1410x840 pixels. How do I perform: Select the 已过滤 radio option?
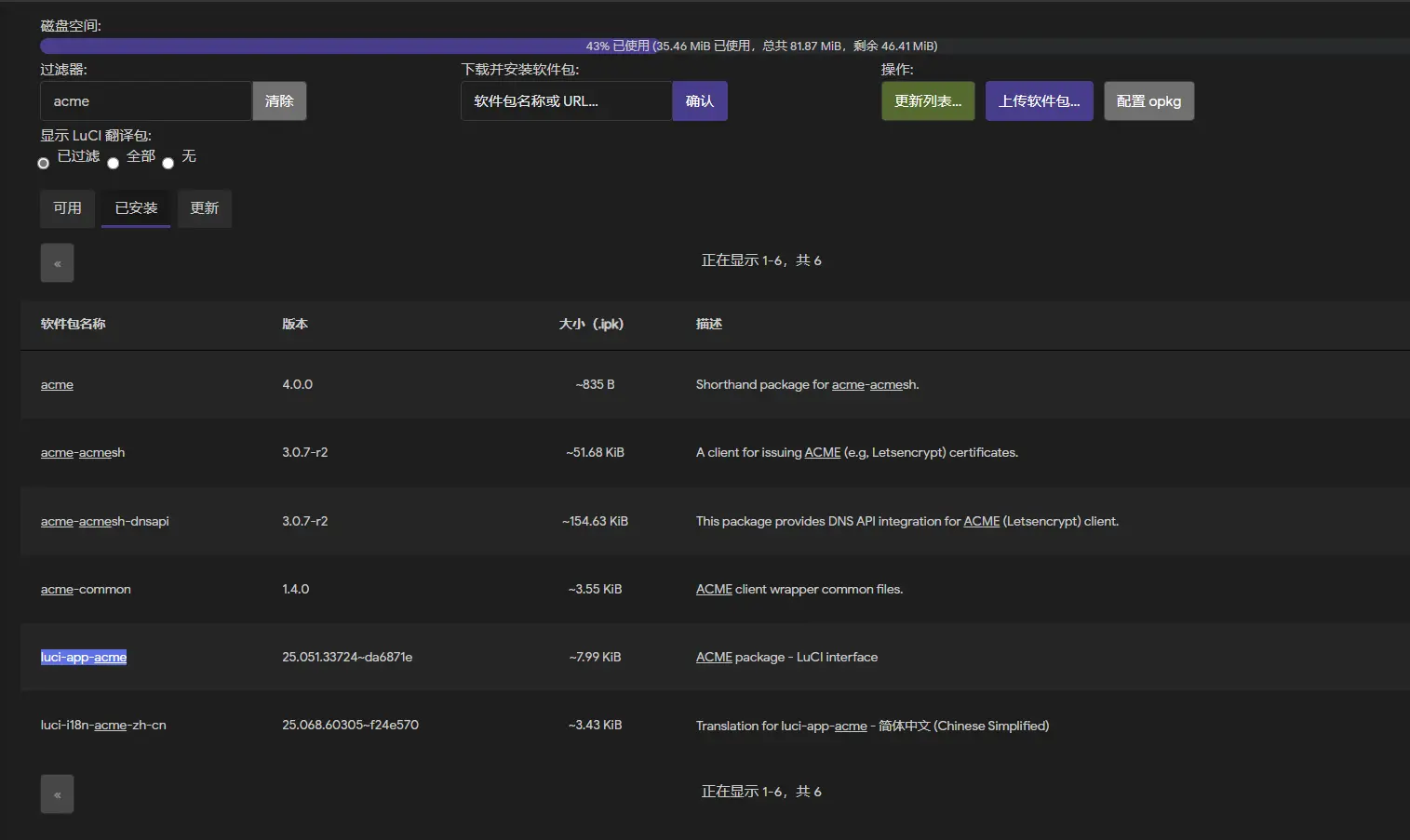click(44, 164)
